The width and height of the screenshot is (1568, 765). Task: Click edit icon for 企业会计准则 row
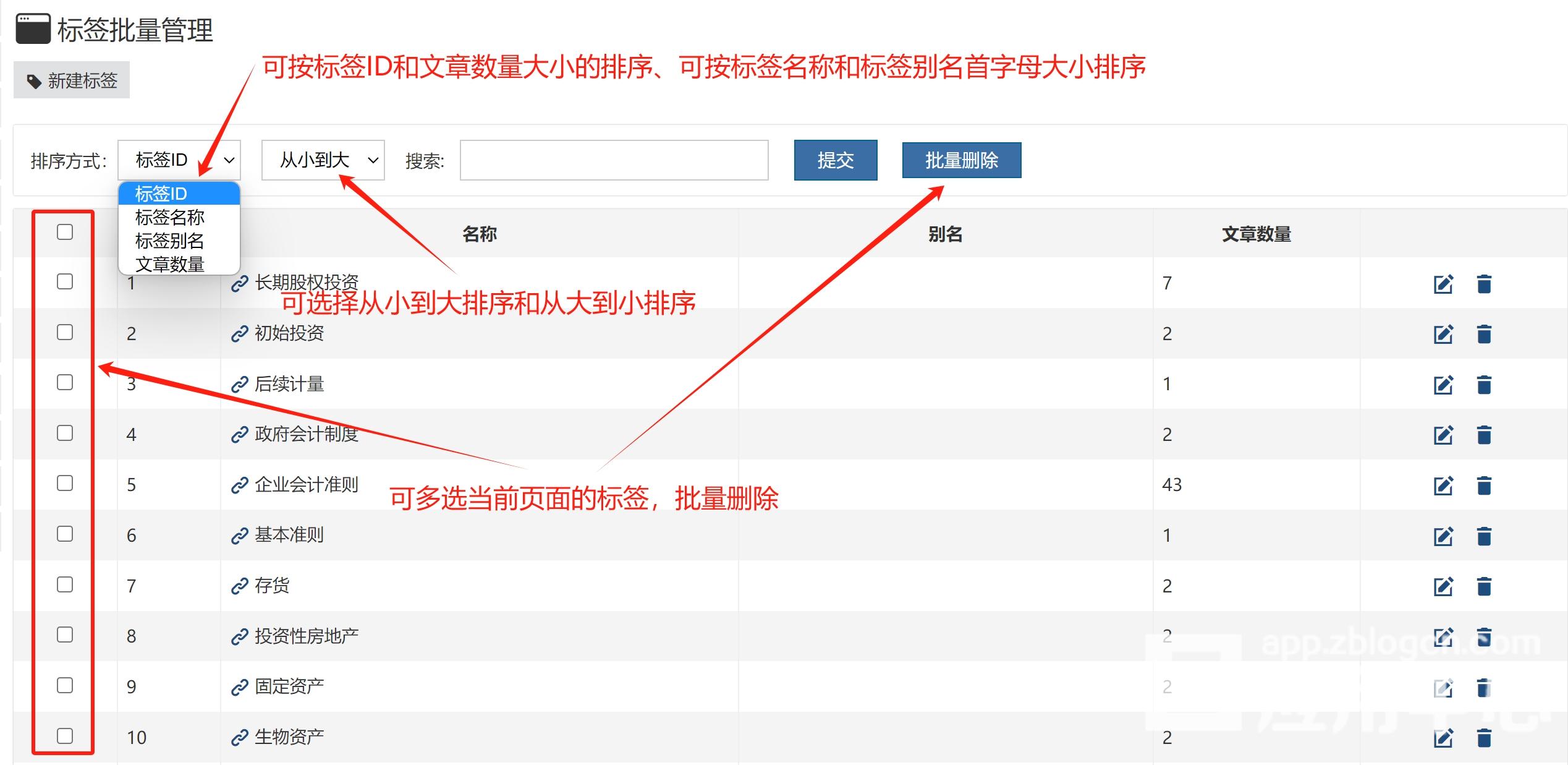click(x=1443, y=485)
